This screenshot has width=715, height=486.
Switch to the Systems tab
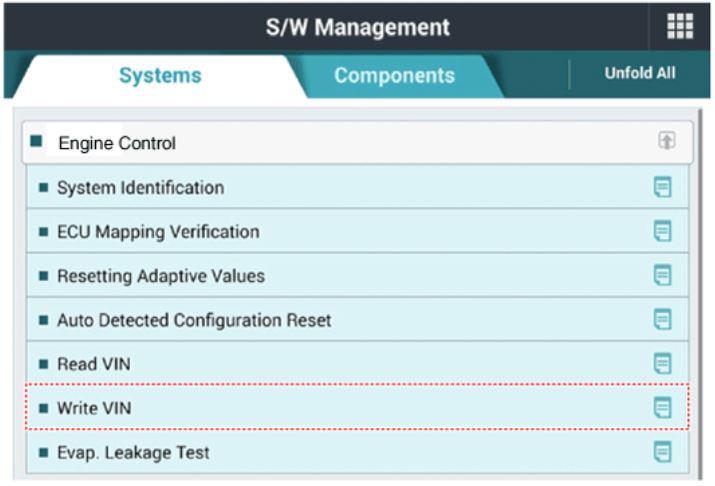click(x=160, y=75)
